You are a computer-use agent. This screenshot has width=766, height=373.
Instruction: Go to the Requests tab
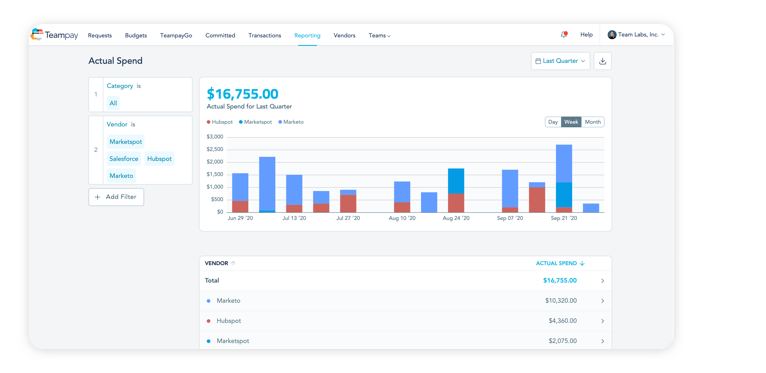[x=100, y=35]
